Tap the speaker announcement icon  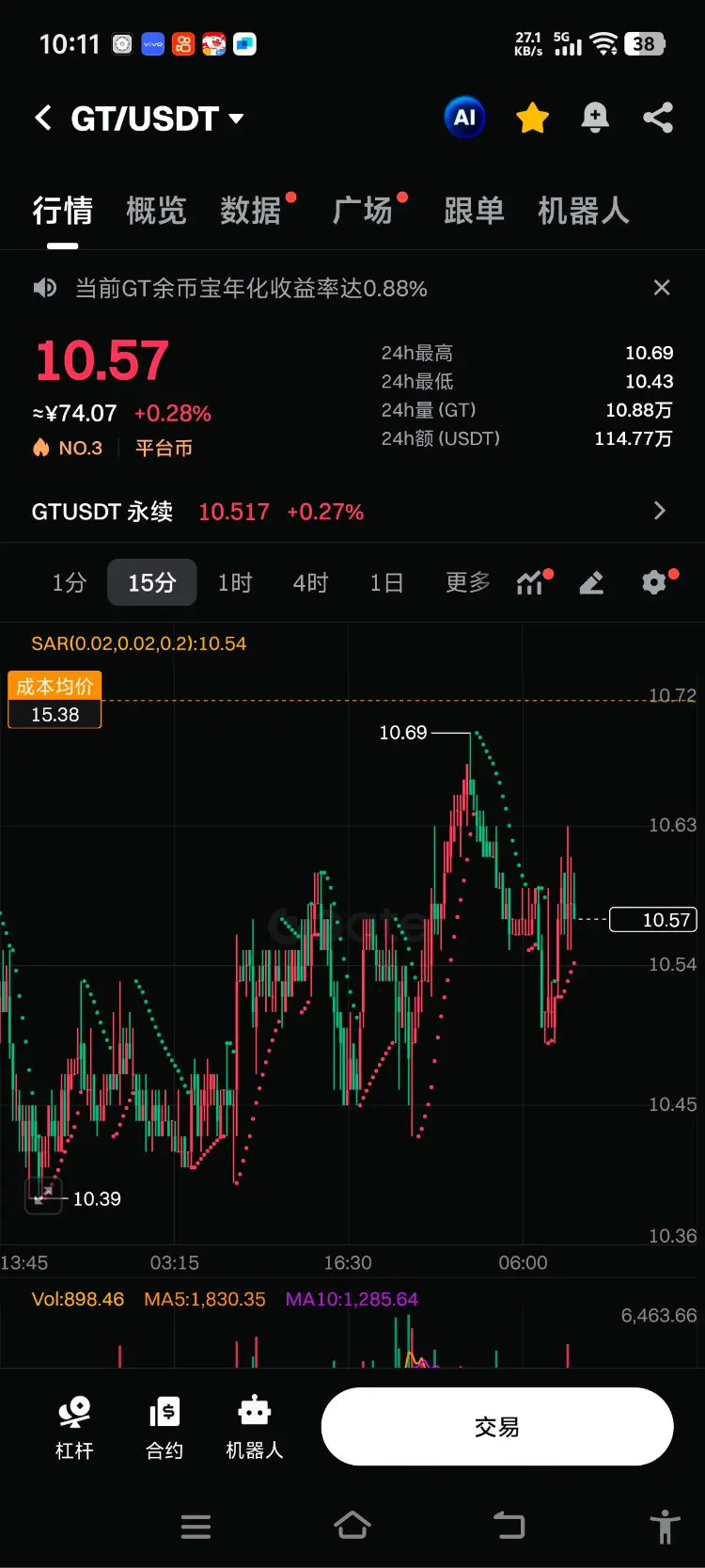click(x=44, y=288)
